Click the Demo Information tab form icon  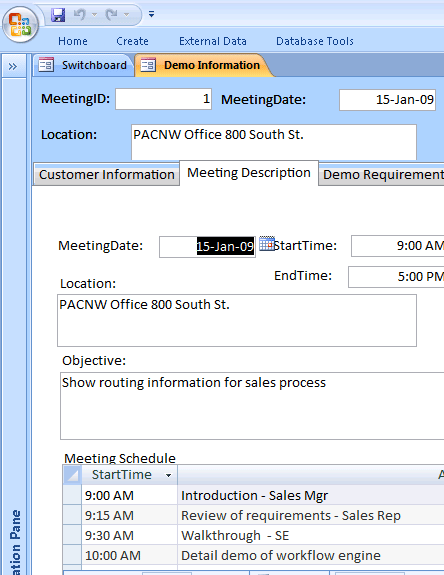coord(148,65)
